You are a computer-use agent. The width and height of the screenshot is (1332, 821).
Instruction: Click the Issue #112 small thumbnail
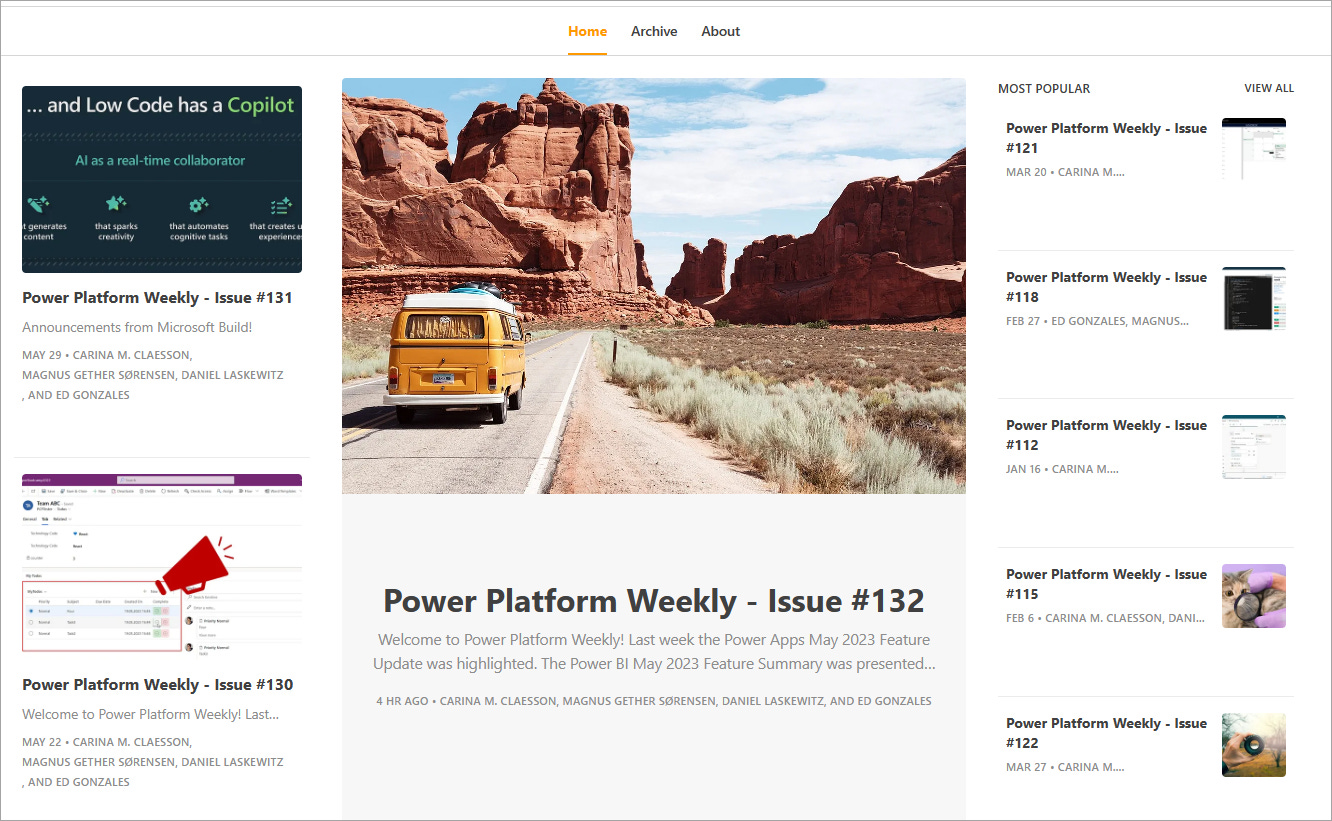click(1254, 447)
